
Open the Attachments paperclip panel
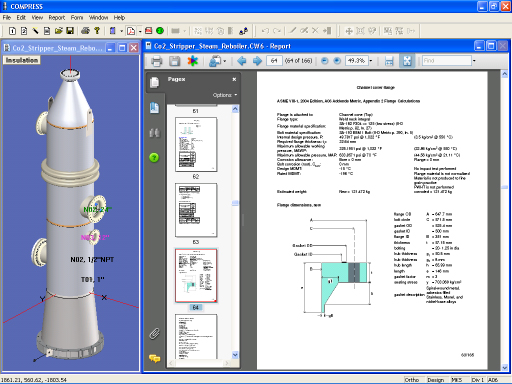pos(154,333)
